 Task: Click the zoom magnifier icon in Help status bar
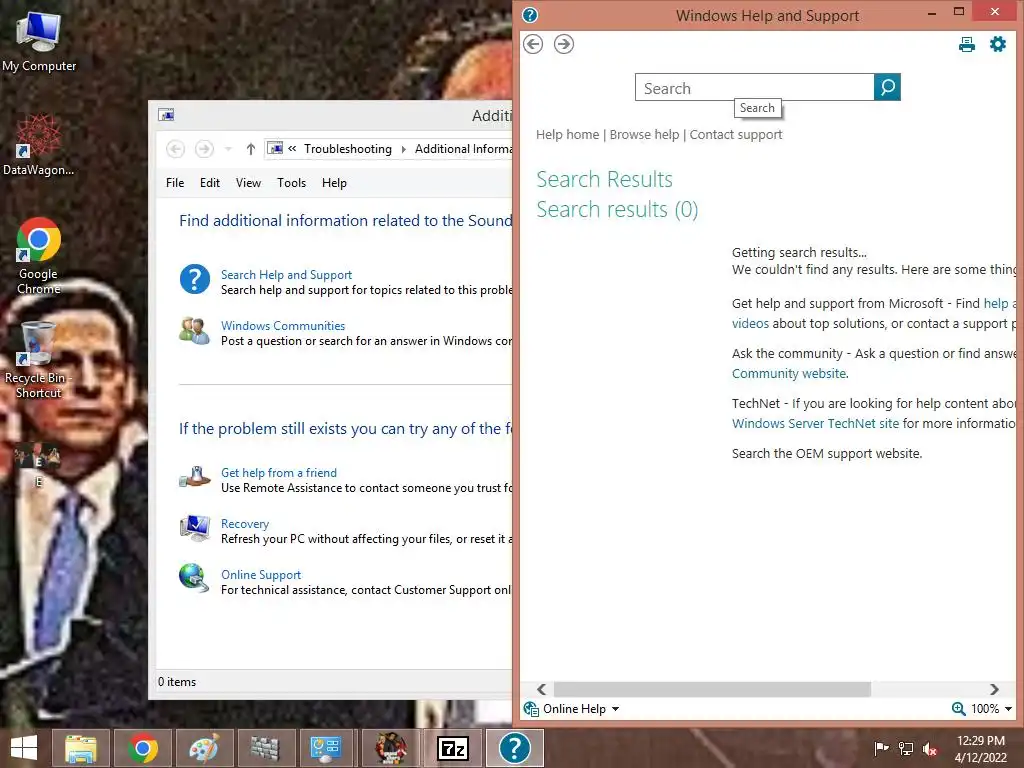tap(958, 709)
